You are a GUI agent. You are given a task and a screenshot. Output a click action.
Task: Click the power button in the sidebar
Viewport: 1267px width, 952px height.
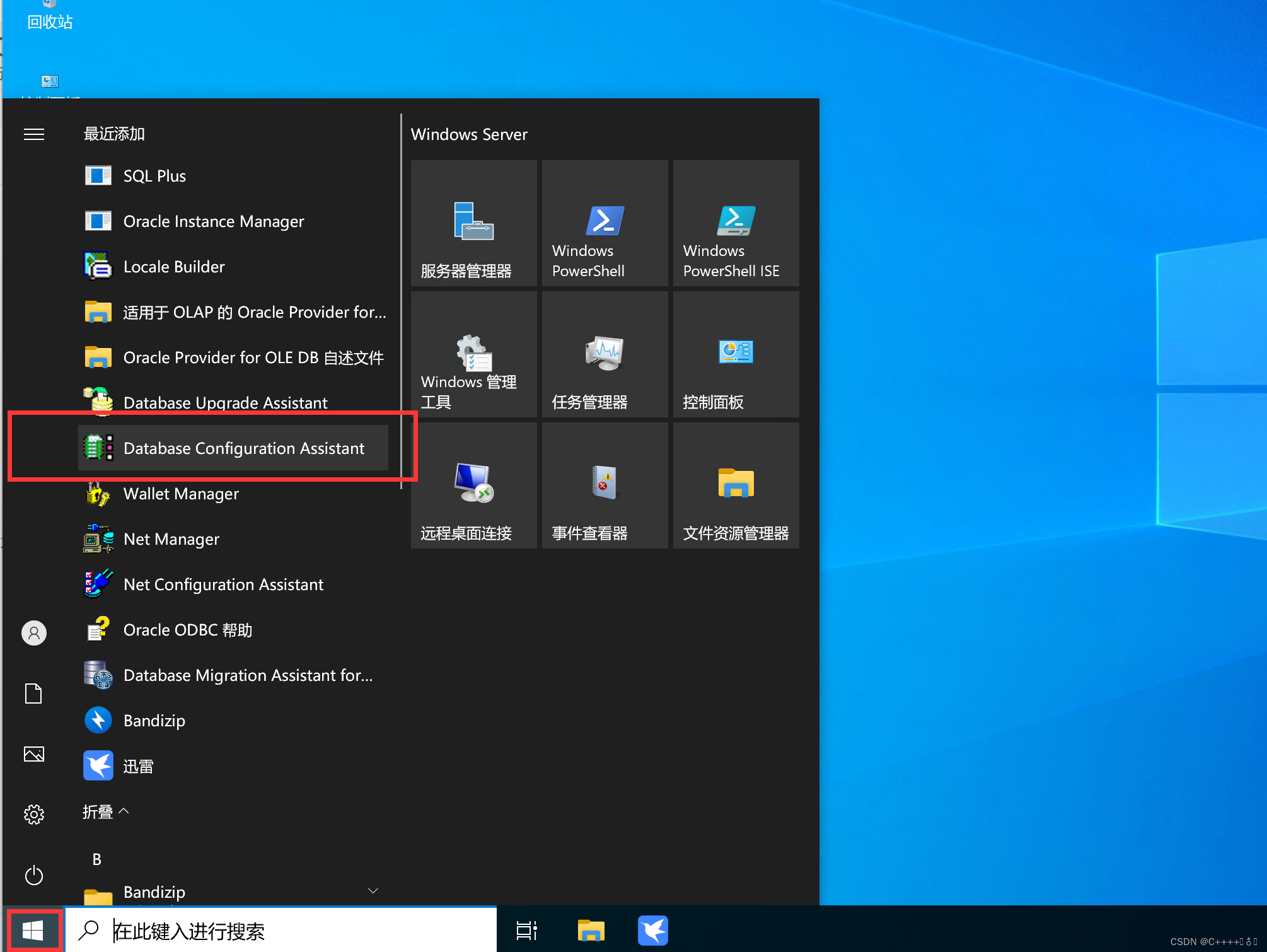tap(34, 875)
